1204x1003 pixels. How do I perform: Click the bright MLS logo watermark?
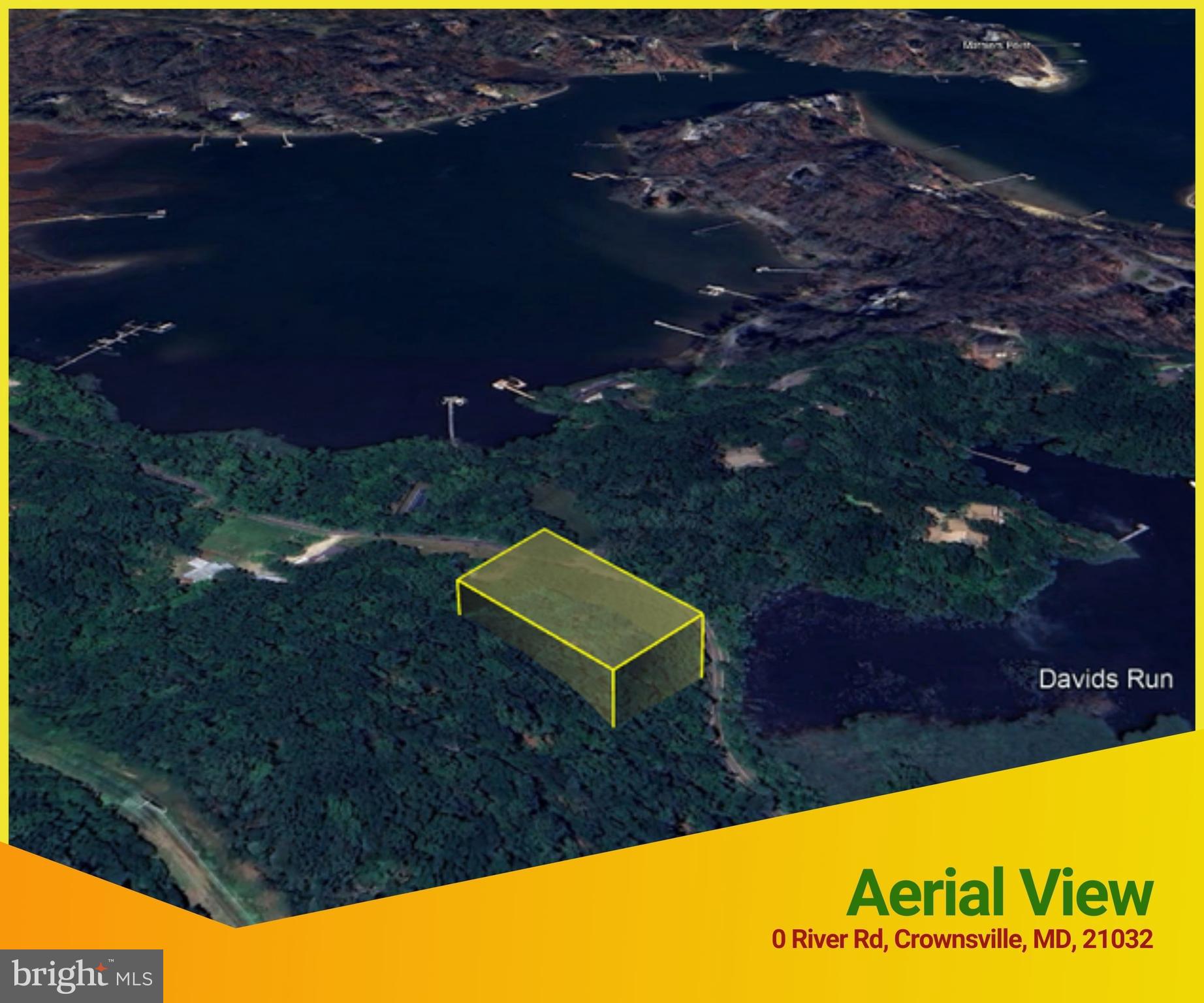pyautogui.click(x=81, y=976)
